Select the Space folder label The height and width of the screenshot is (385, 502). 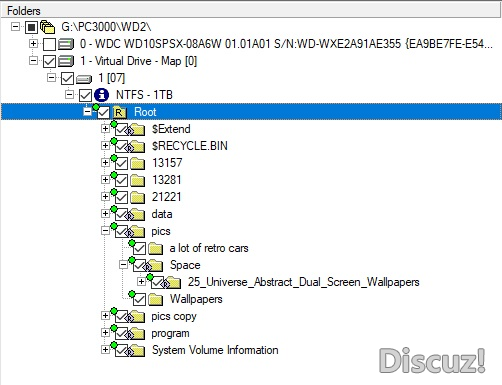coord(185,265)
